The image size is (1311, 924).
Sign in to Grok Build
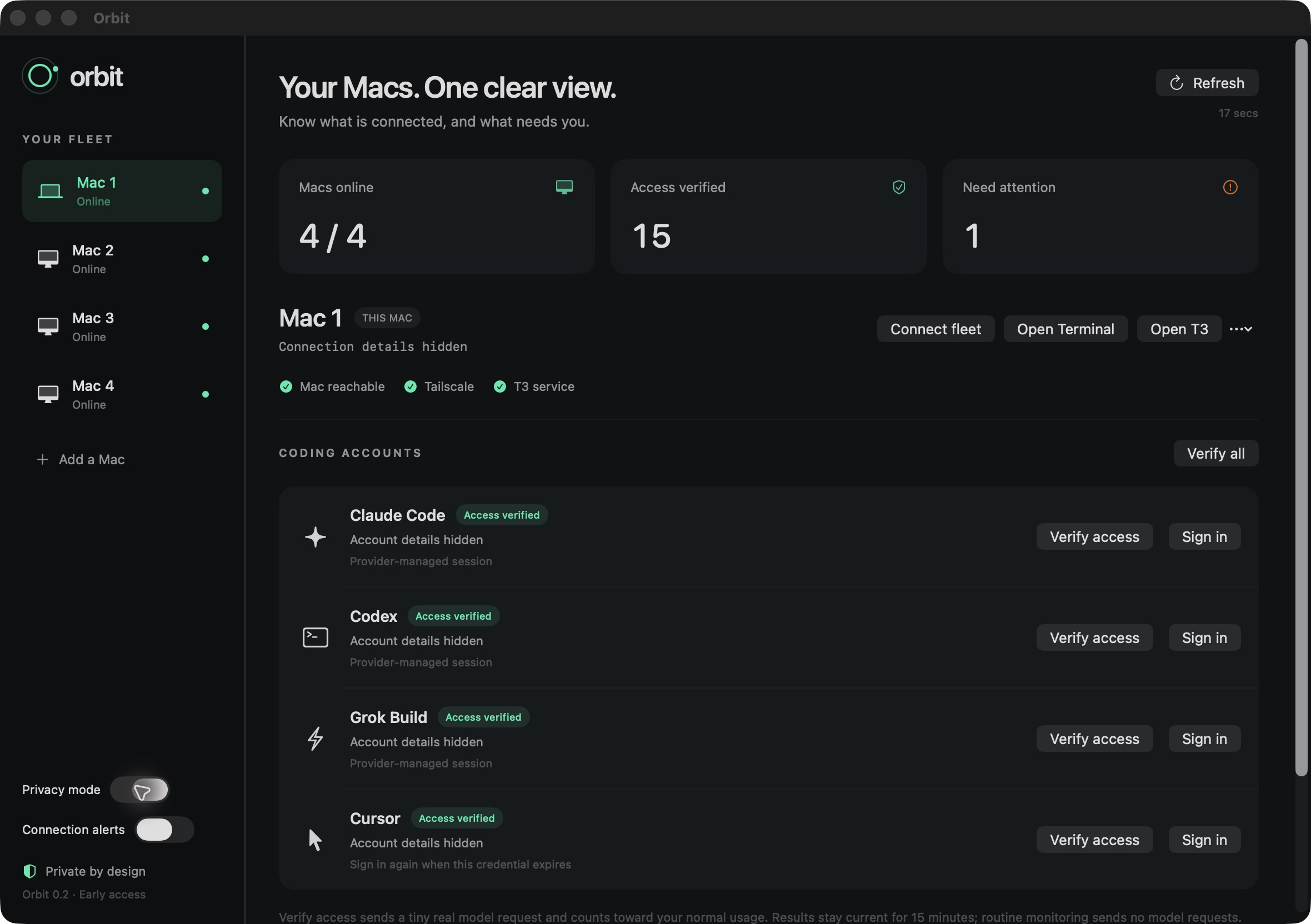[x=1204, y=739]
